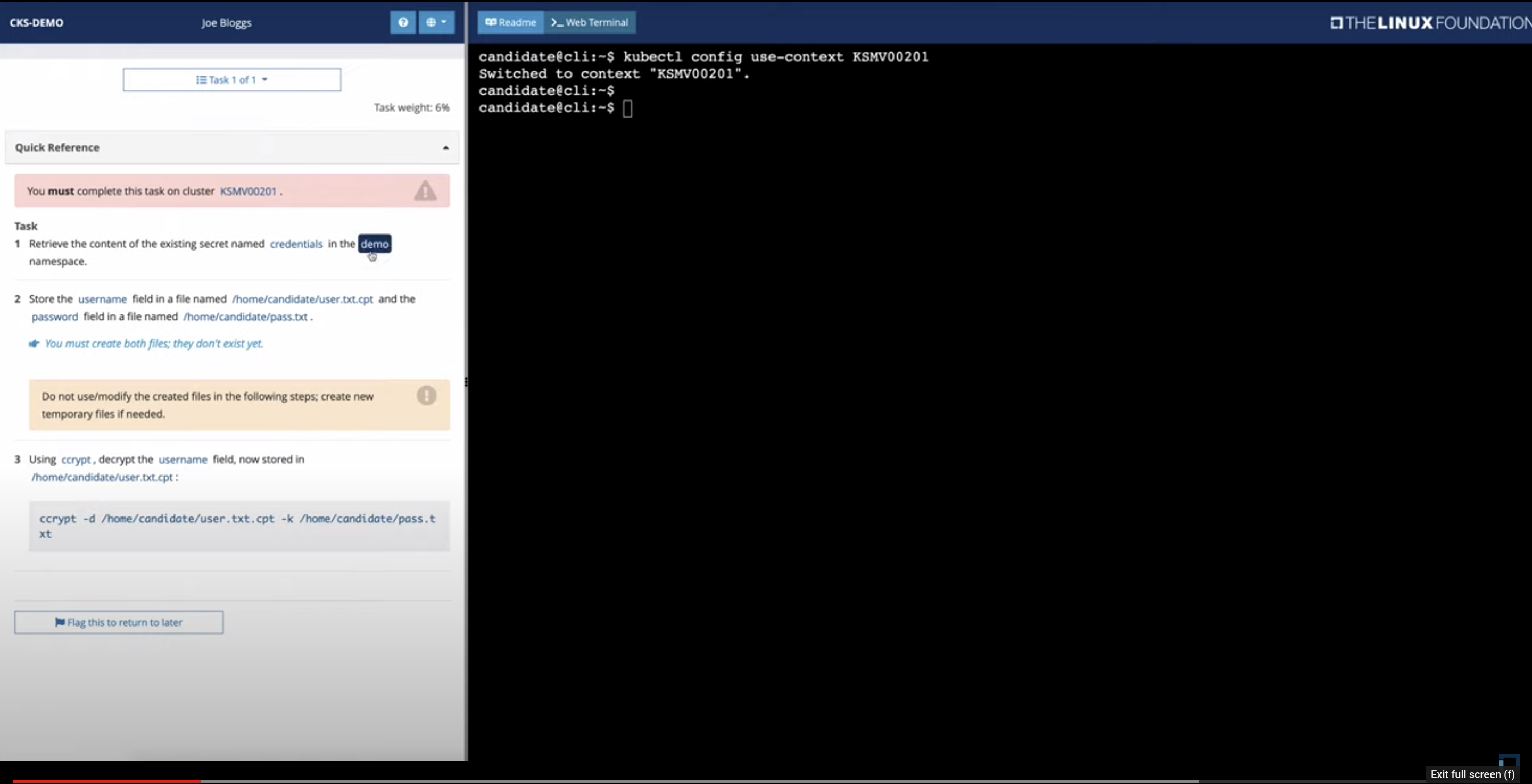The image size is (1532, 784).
Task: Open the globe language dropdown
Action: pyautogui.click(x=436, y=22)
